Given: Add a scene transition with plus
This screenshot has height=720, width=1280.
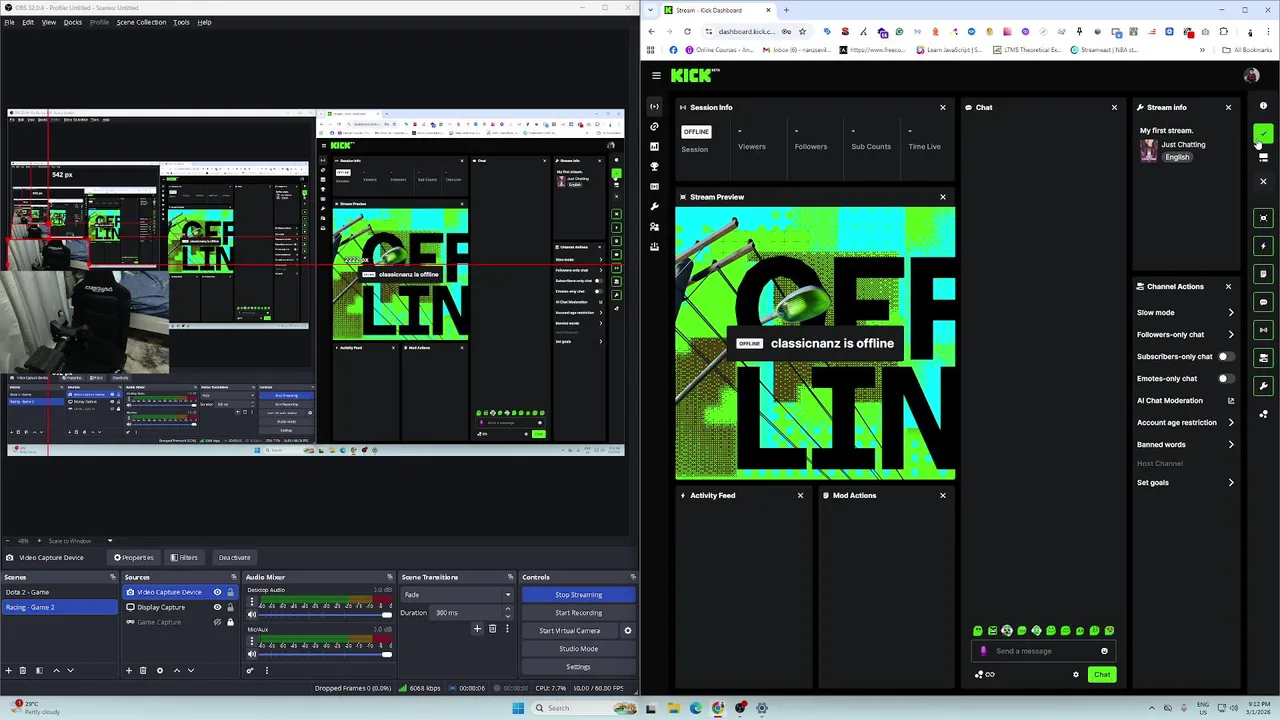Looking at the screenshot, I should (x=477, y=629).
